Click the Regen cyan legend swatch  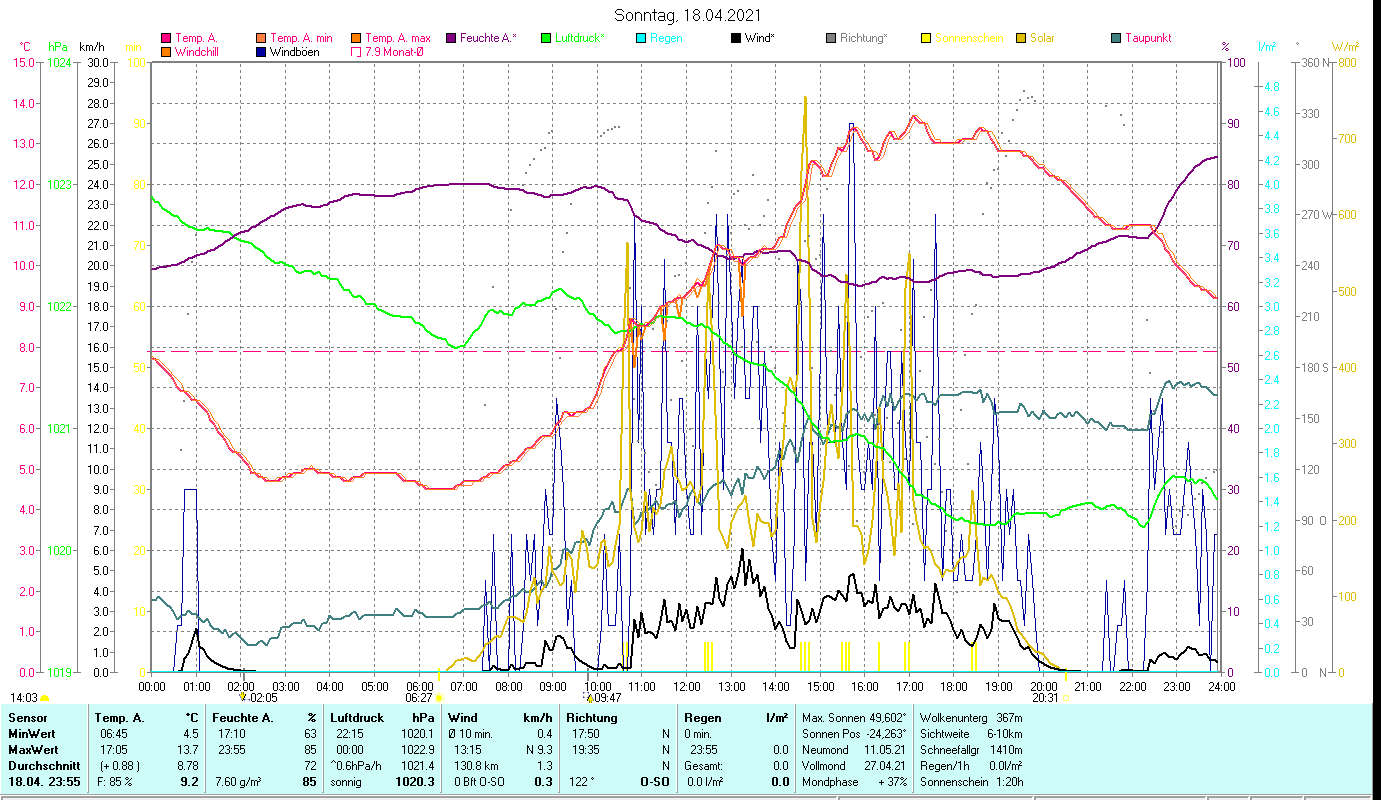pyautogui.click(x=641, y=38)
